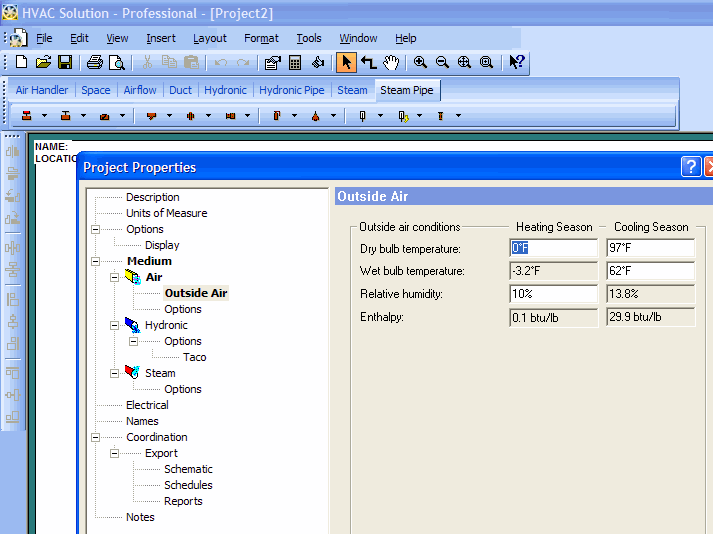Open Print Preview icon
The height and width of the screenshot is (534, 713).
pos(117,62)
